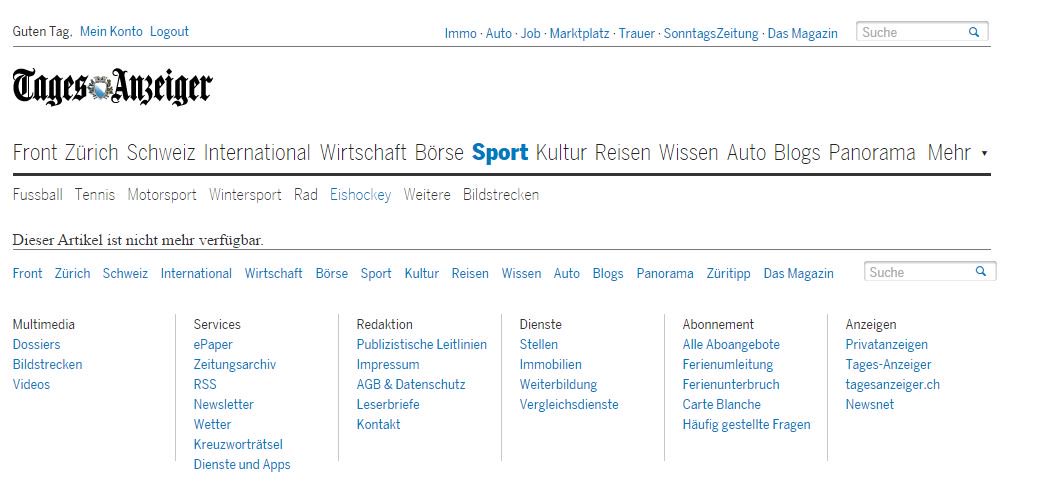Open the Fussball sub-section

tap(38, 195)
